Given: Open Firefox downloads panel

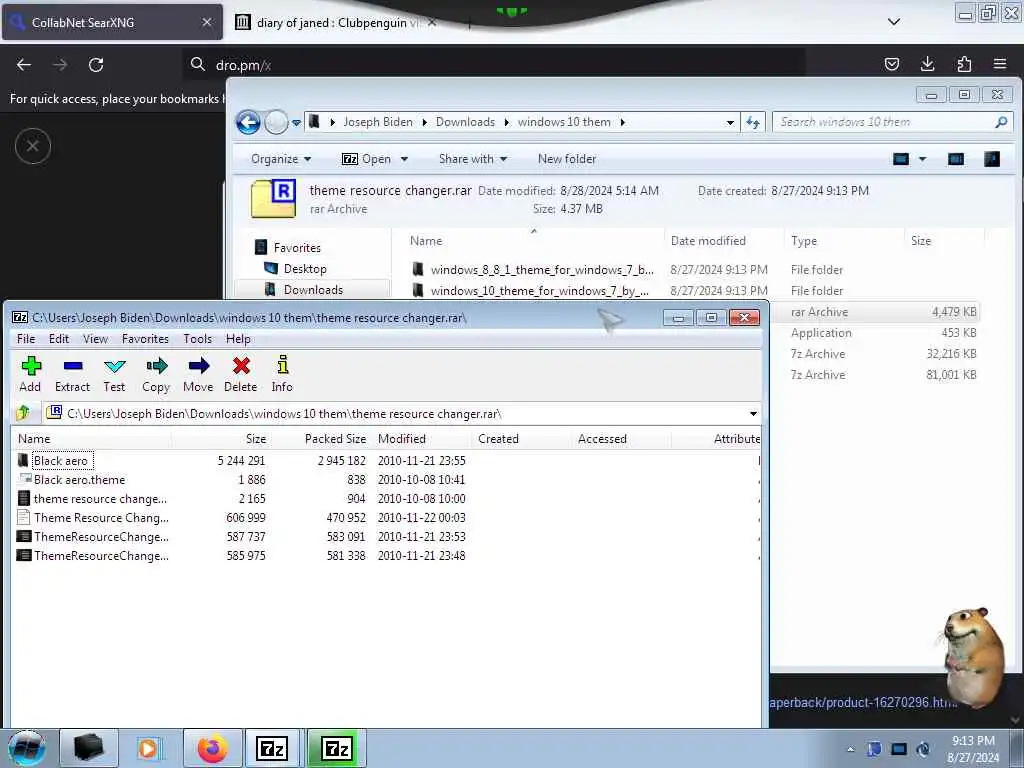Looking at the screenshot, I should tap(927, 64).
